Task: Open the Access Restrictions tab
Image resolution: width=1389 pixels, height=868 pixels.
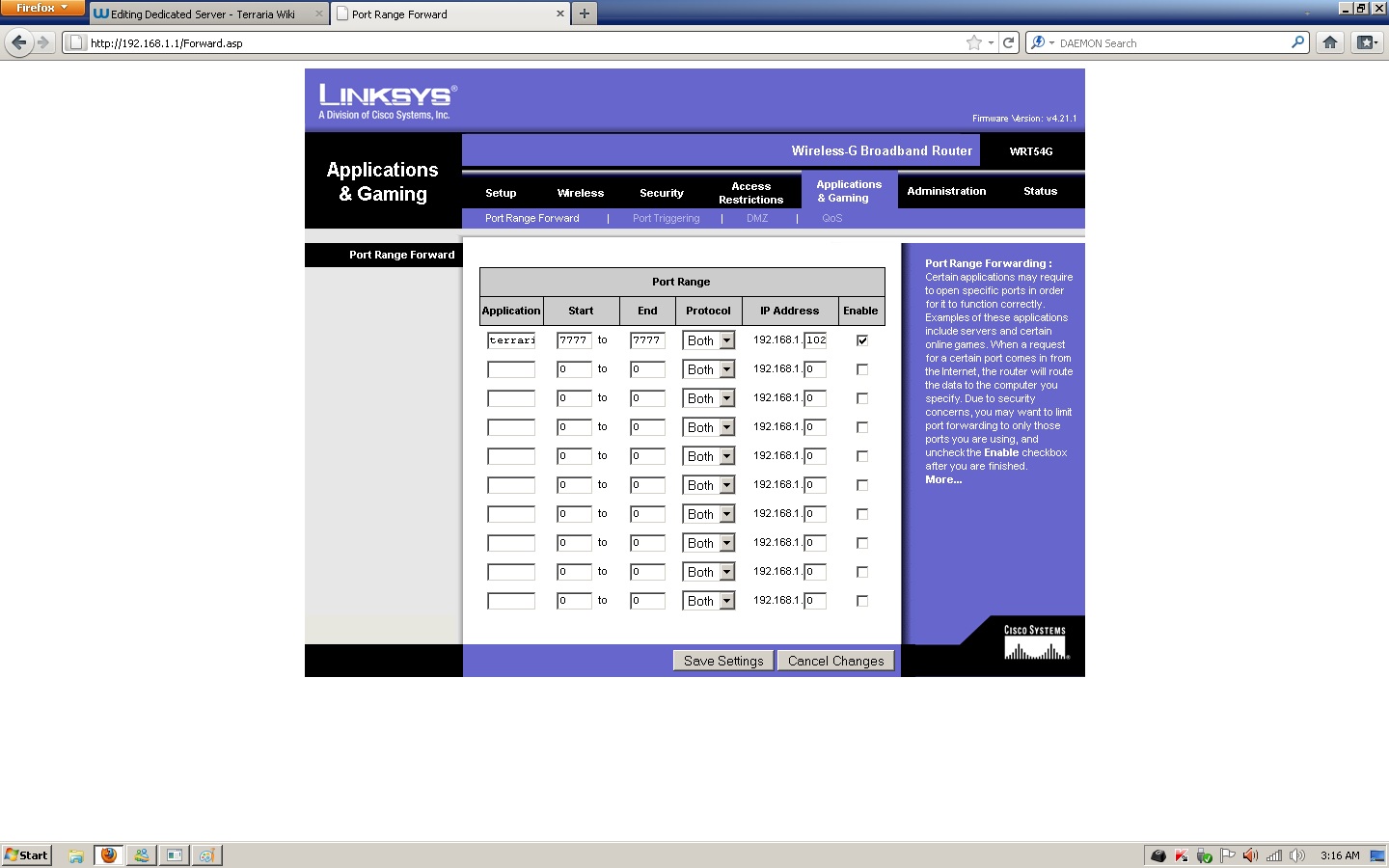Action: click(751, 193)
